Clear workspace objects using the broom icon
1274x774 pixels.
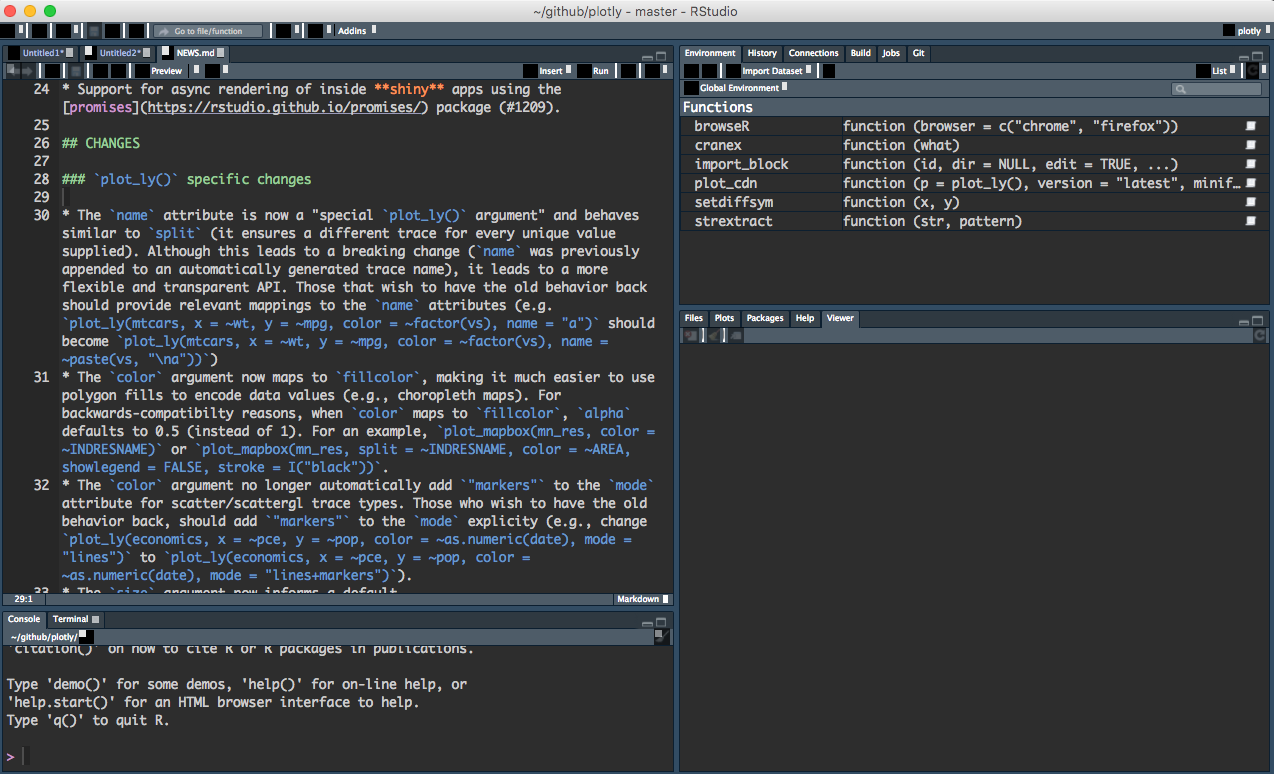pyautogui.click(x=828, y=70)
